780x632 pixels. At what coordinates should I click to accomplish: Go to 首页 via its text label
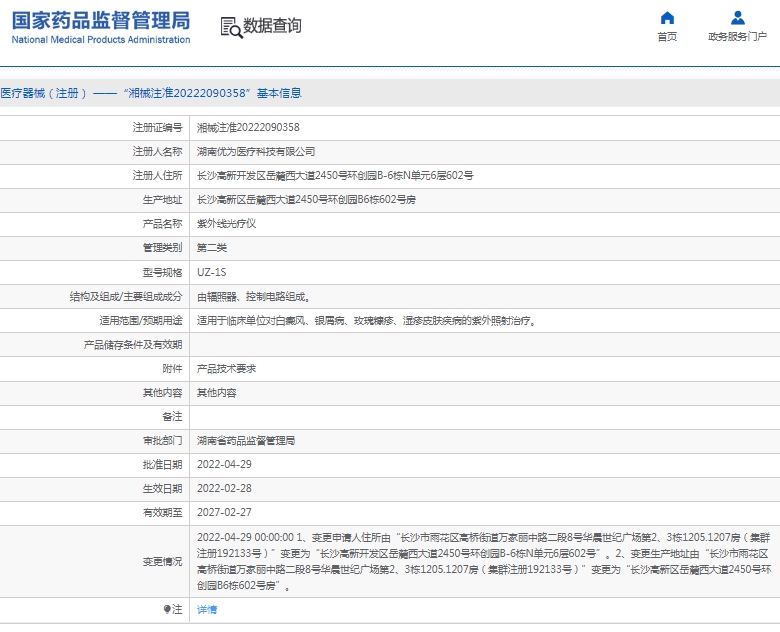[667, 37]
